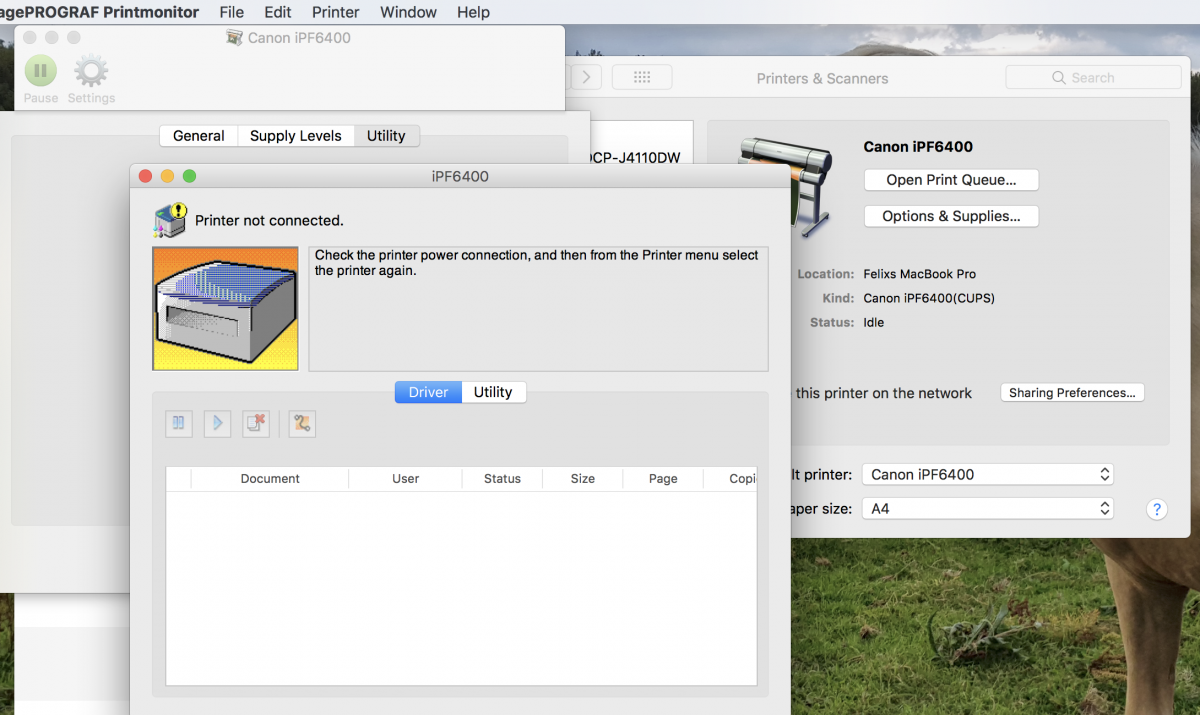Open the Printer menu in menu bar
The height and width of the screenshot is (715, 1200).
pos(335,12)
